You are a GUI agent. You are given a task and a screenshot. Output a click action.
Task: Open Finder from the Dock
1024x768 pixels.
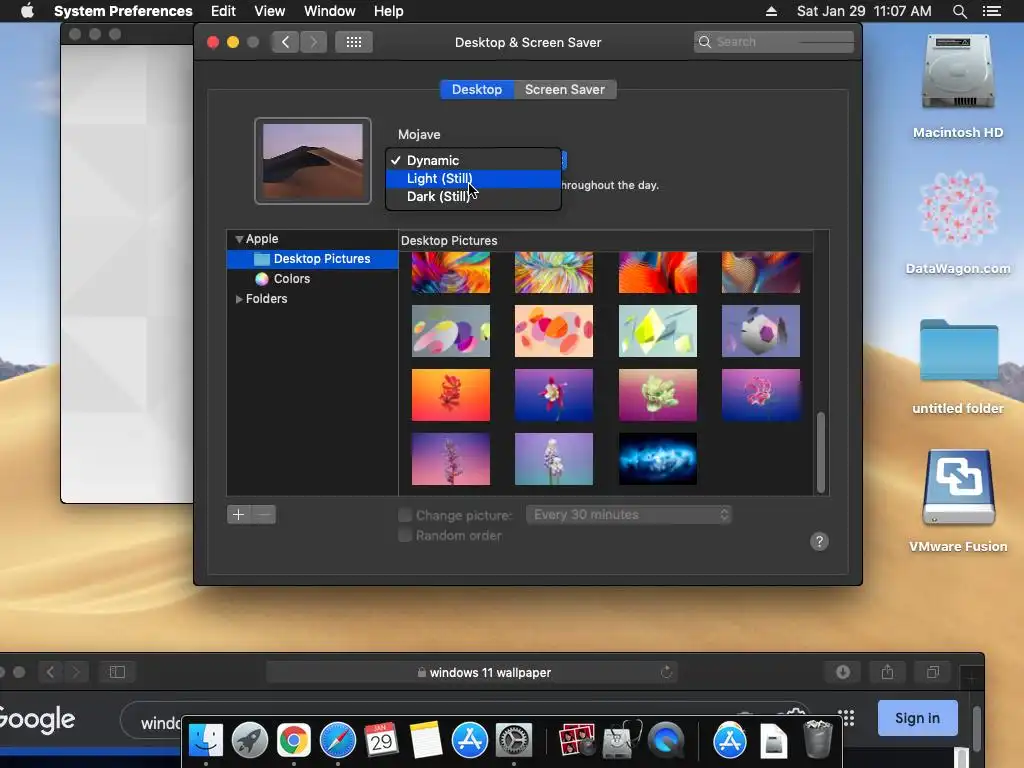[x=206, y=741]
